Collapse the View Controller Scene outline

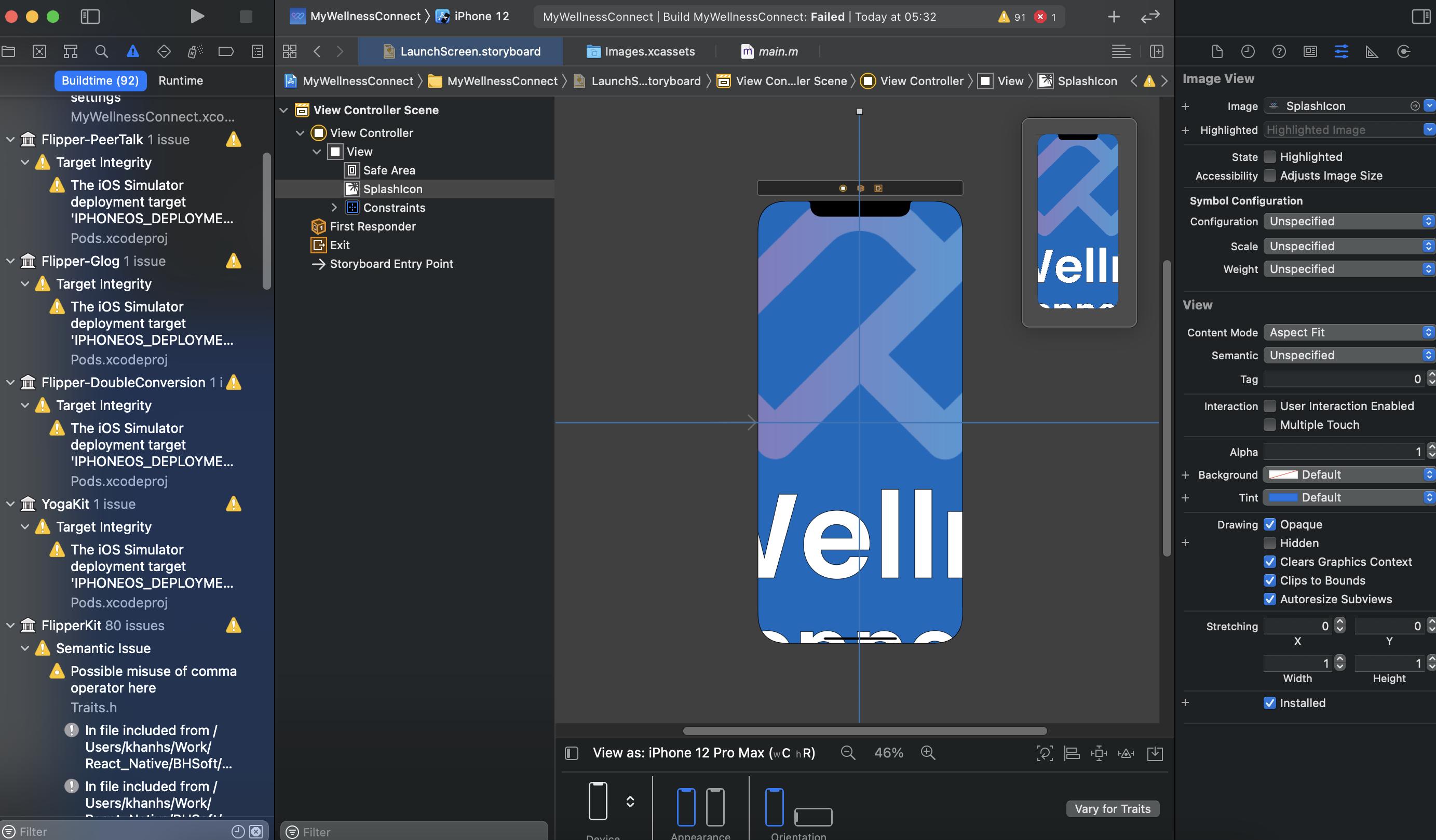pyautogui.click(x=284, y=110)
